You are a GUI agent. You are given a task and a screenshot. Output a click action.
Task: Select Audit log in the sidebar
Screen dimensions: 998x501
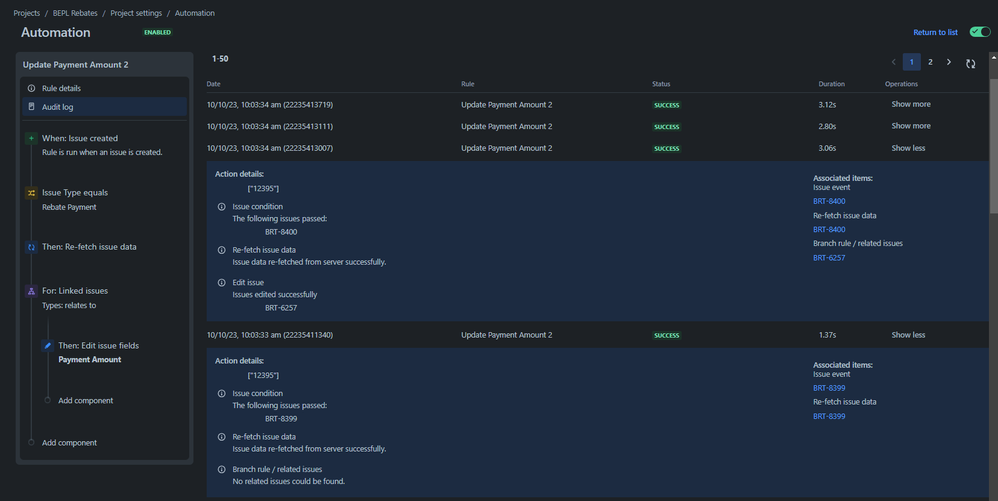click(x=104, y=107)
